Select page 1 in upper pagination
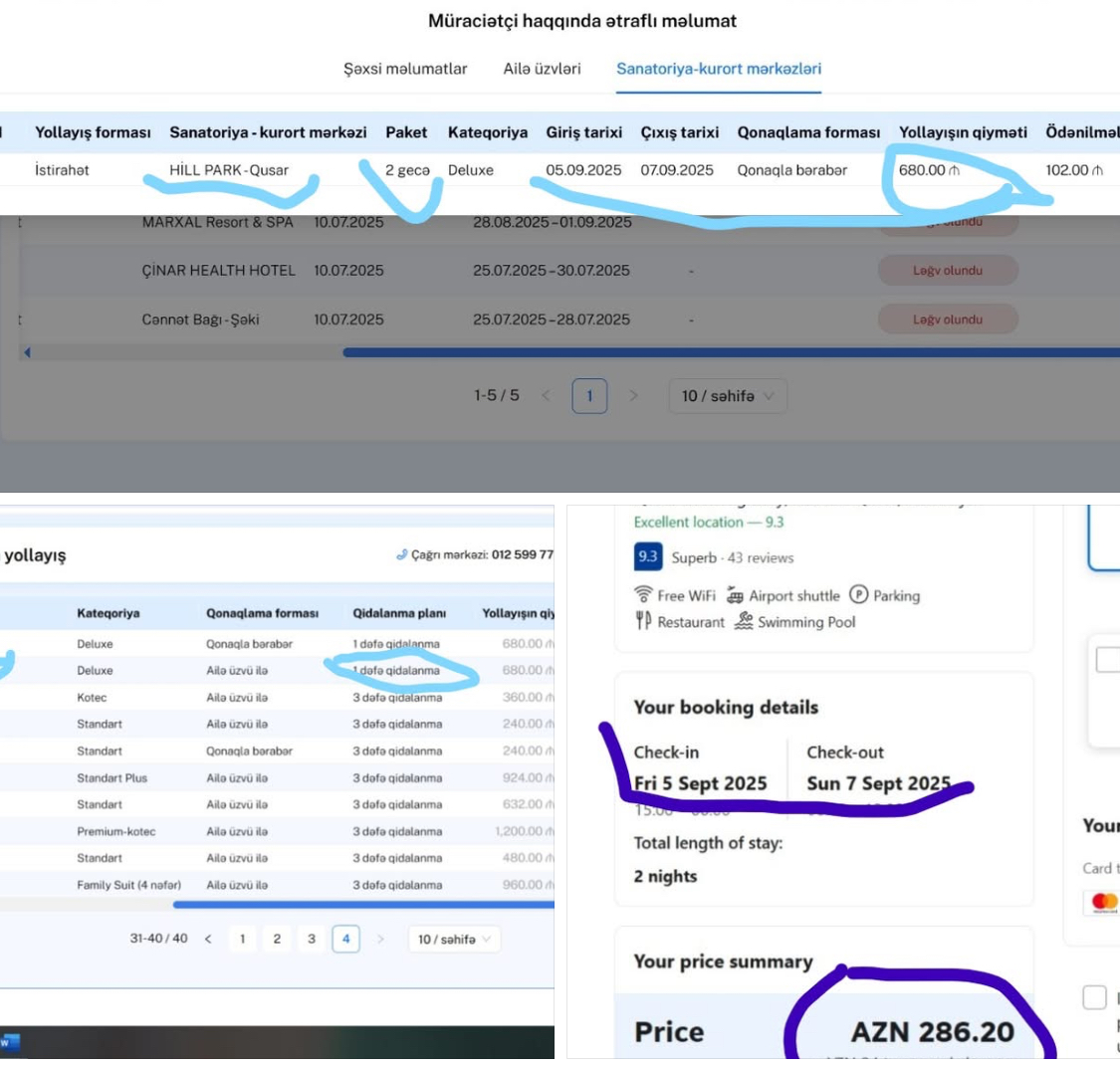The height and width of the screenshot is (1068, 1120). point(589,396)
